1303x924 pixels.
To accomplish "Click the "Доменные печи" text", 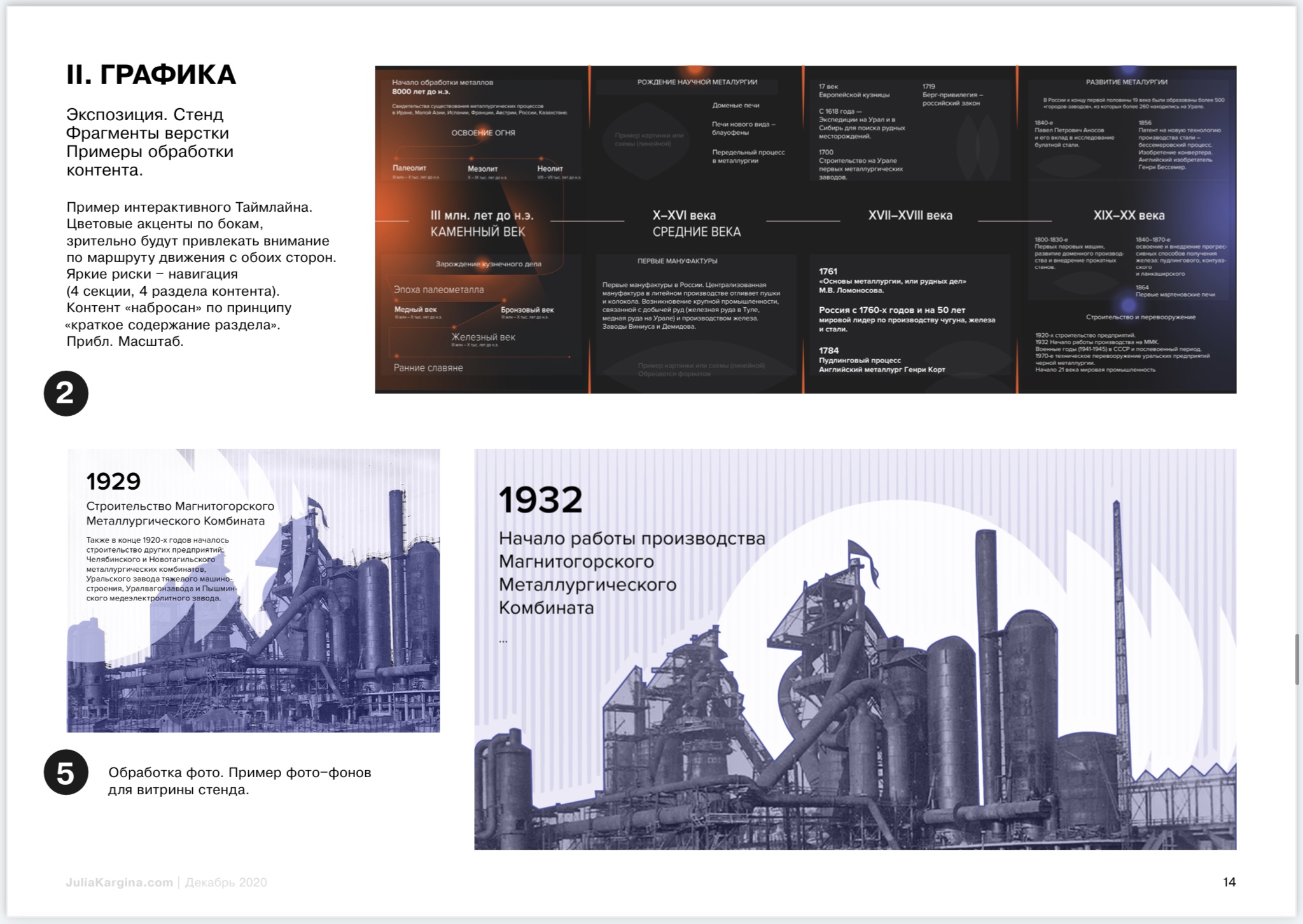I will 735,106.
